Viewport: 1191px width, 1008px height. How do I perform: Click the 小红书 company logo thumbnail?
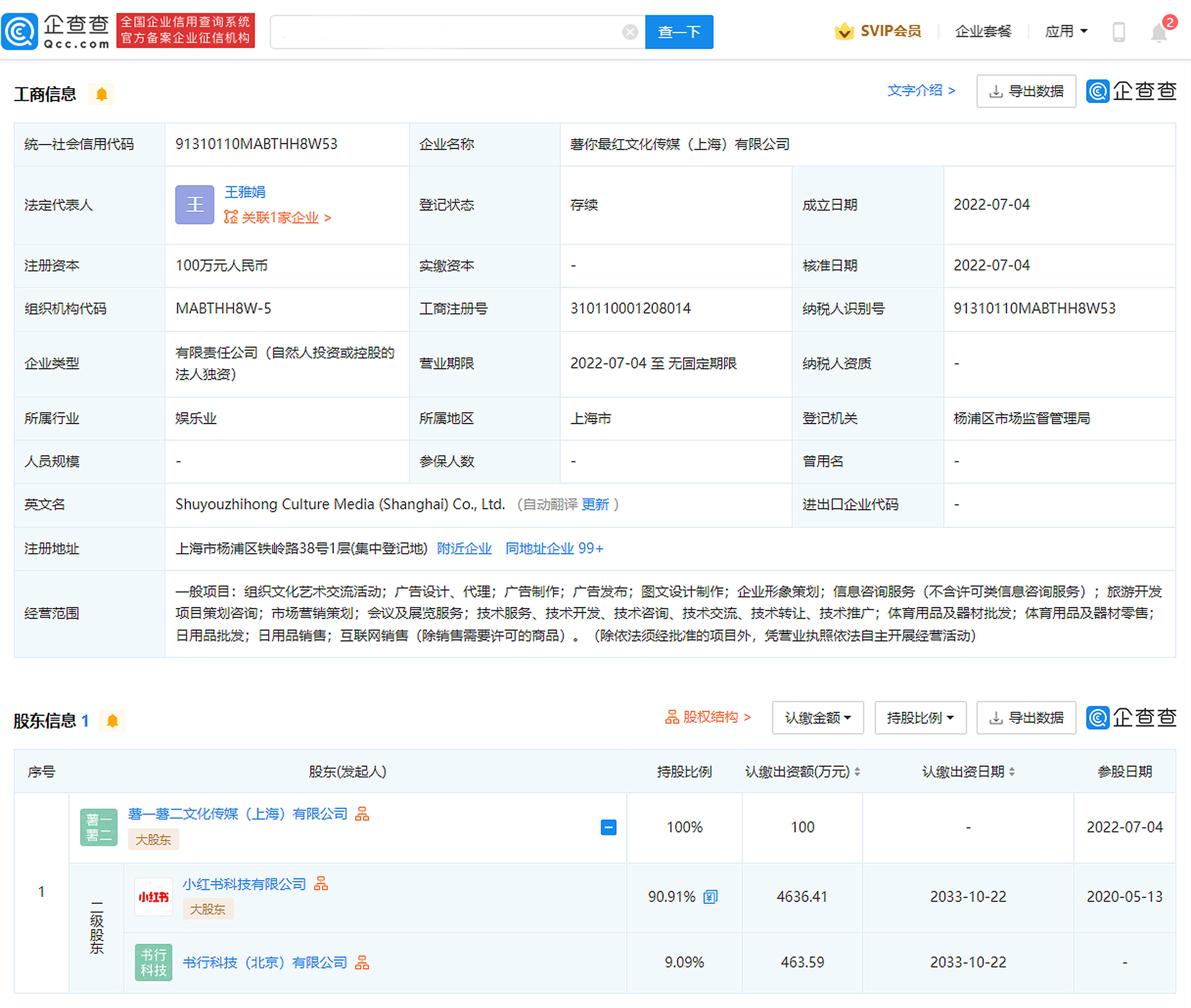click(154, 897)
